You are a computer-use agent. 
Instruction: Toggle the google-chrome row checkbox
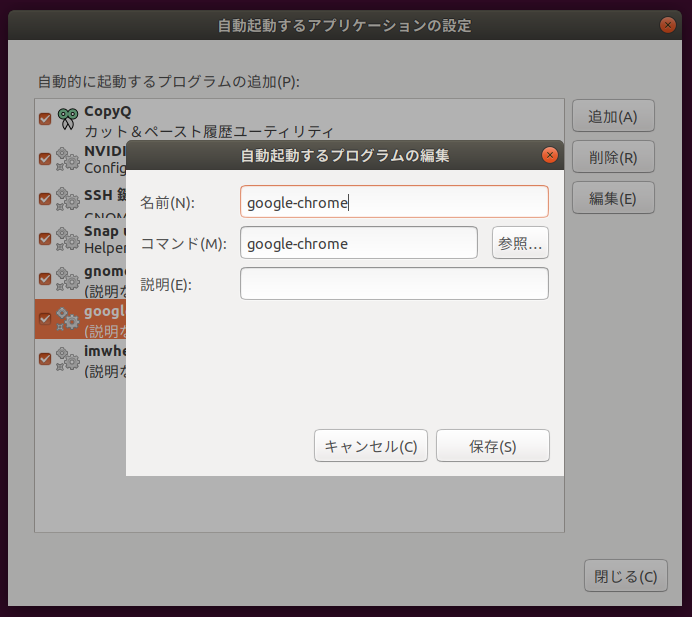(x=45, y=319)
